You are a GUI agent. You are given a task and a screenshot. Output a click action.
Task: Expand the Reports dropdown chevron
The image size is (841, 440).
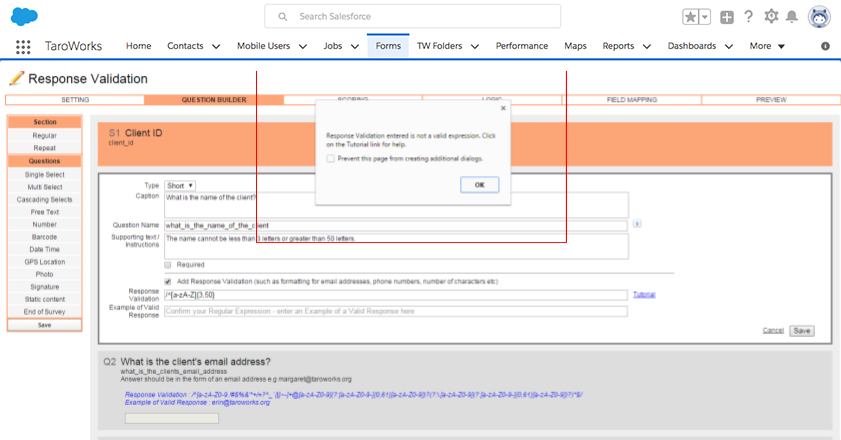click(x=647, y=47)
